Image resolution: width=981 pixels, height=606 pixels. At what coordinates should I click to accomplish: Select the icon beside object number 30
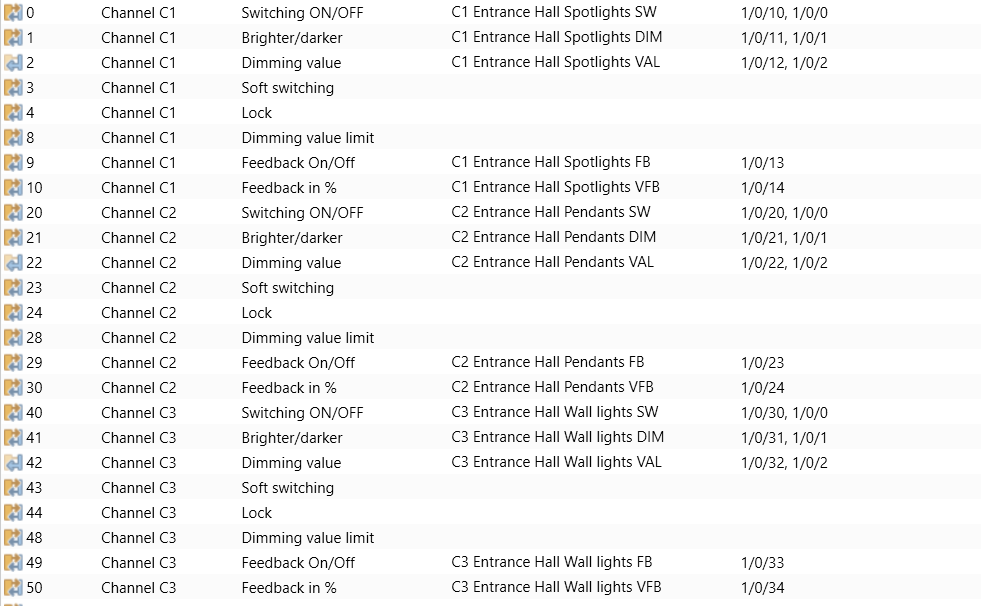pyautogui.click(x=13, y=388)
